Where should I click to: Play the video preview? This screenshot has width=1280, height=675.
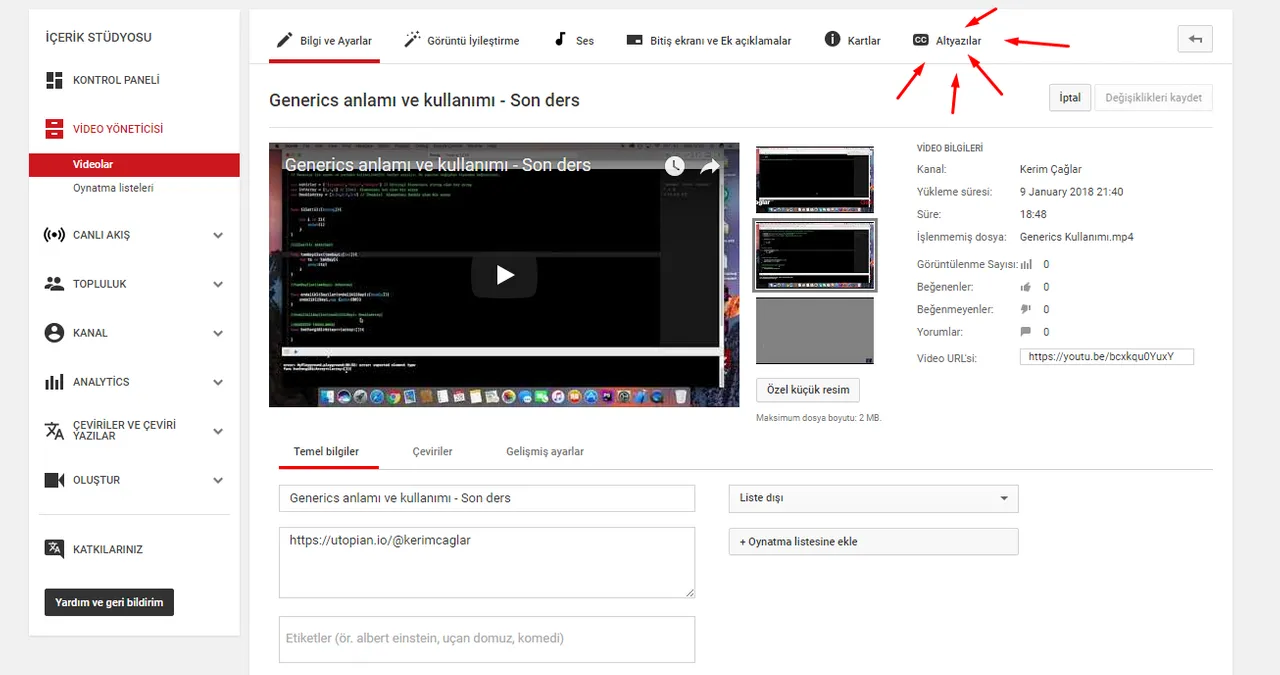click(505, 274)
